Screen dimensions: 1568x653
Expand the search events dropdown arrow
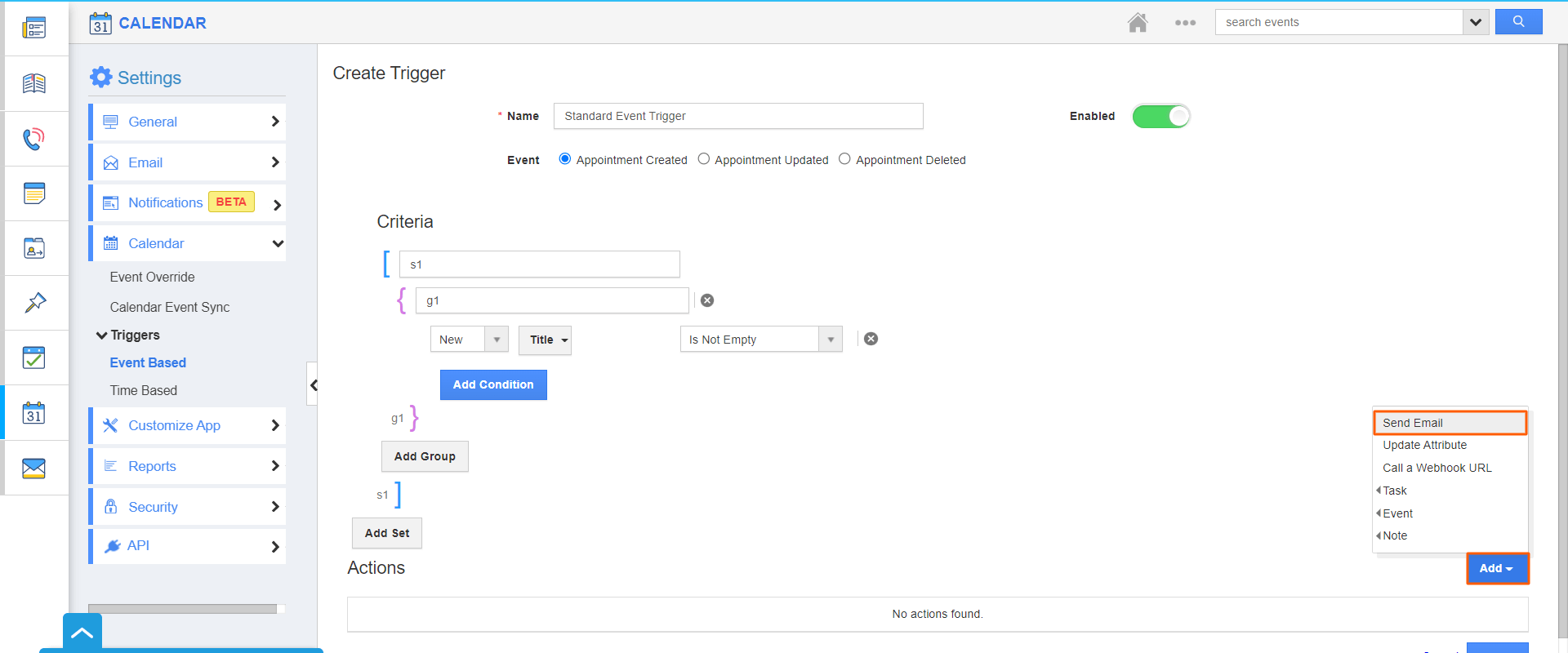click(x=1475, y=22)
